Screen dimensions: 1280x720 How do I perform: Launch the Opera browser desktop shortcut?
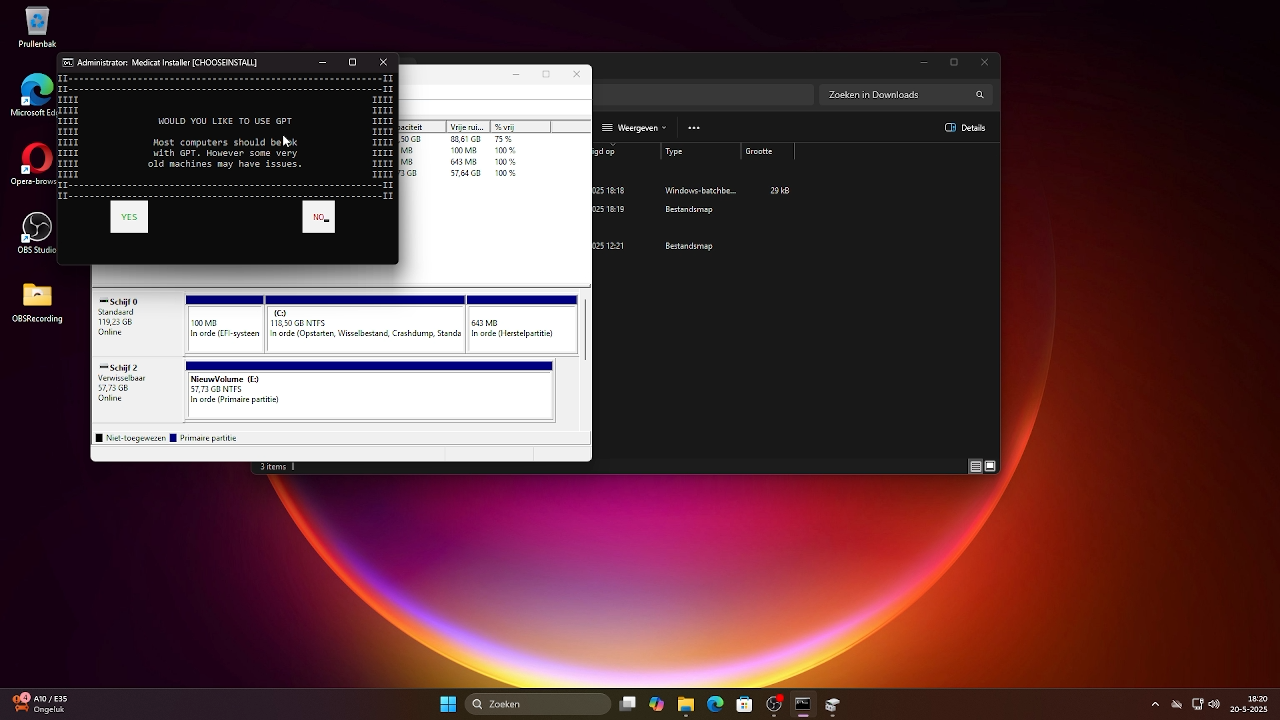[37, 165]
